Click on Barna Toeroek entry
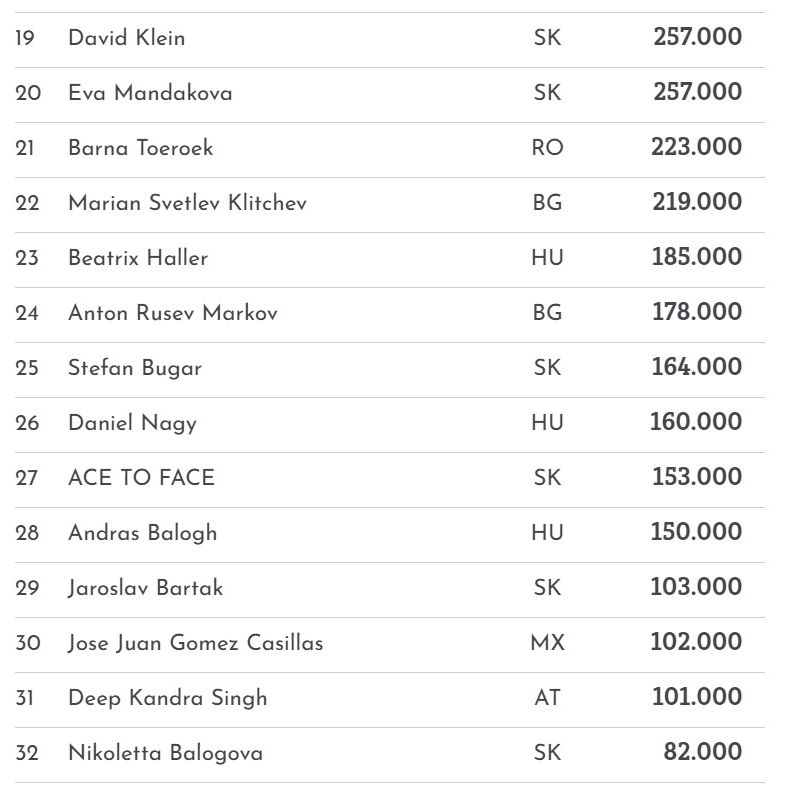Viewport: 794px width, 785px height. 140,148
